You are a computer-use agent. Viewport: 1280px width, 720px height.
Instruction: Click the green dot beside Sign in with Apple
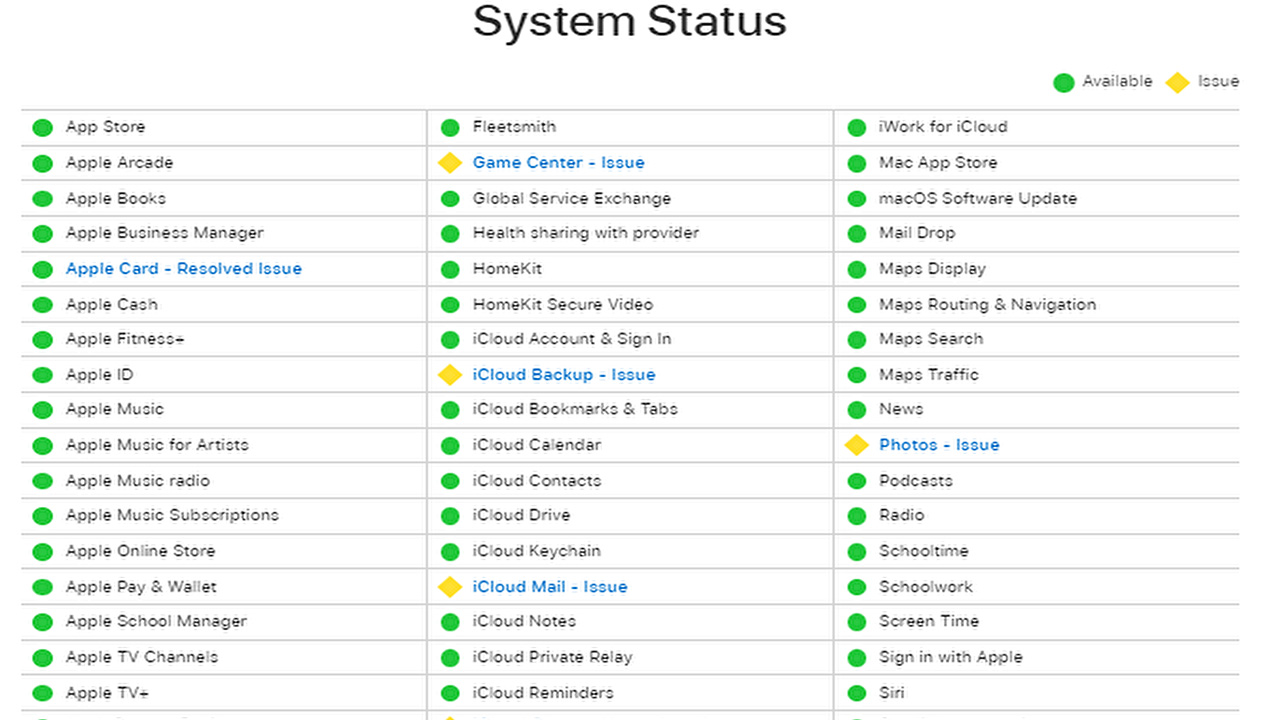[857, 657]
